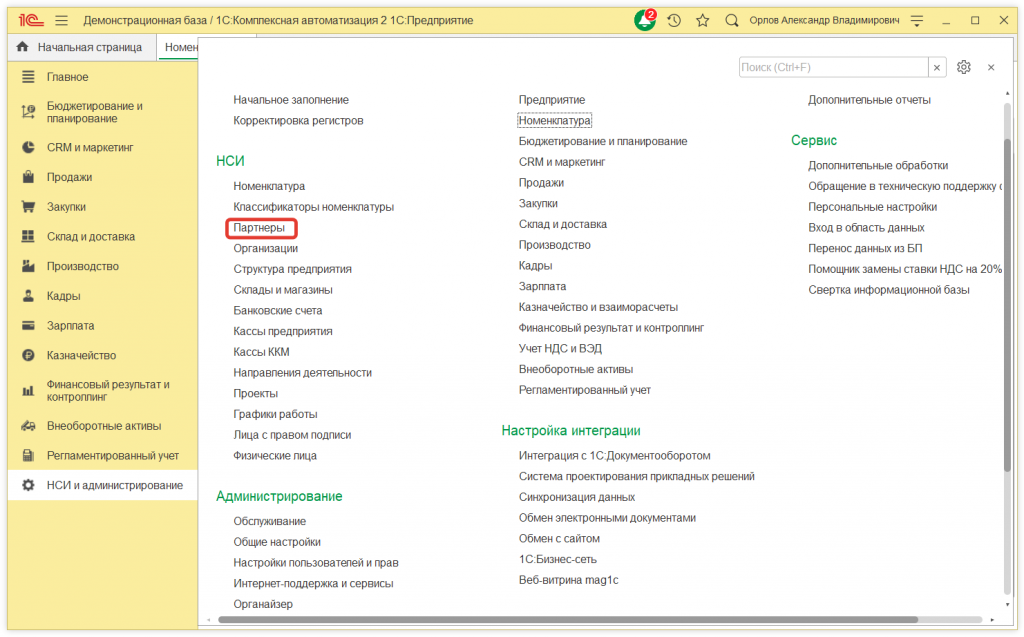Close the functions menu panel
1024x637 pixels.
point(991,67)
